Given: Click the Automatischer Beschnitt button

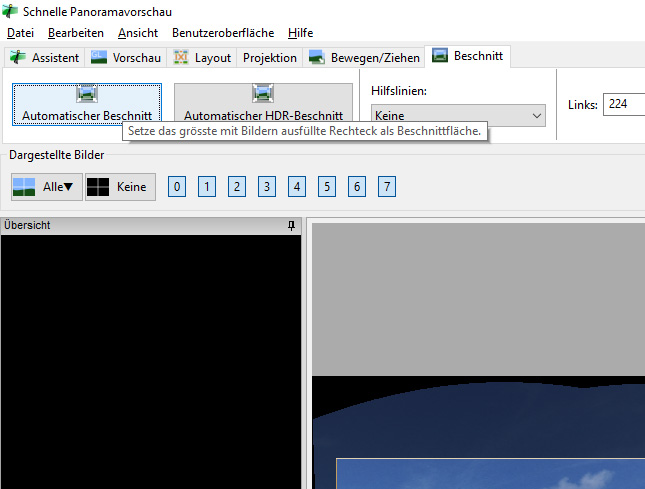Looking at the screenshot, I should (x=87, y=104).
